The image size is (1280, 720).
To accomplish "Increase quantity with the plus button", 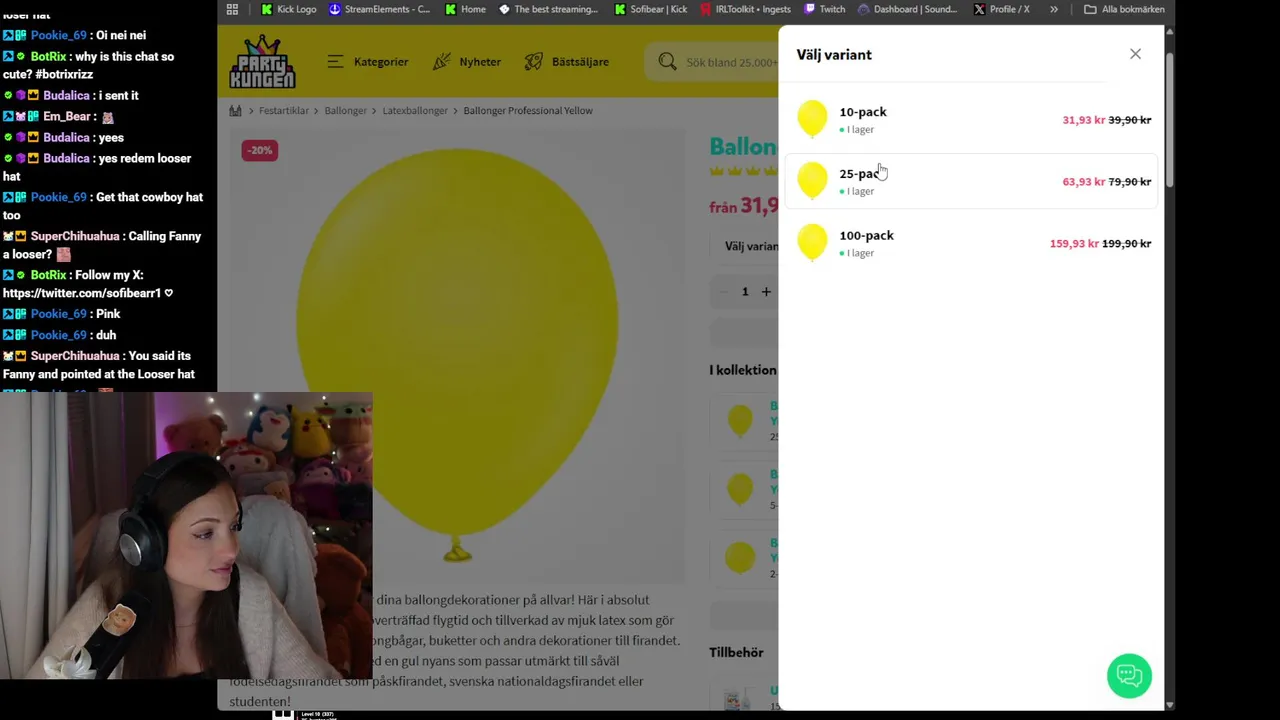I will [766, 291].
